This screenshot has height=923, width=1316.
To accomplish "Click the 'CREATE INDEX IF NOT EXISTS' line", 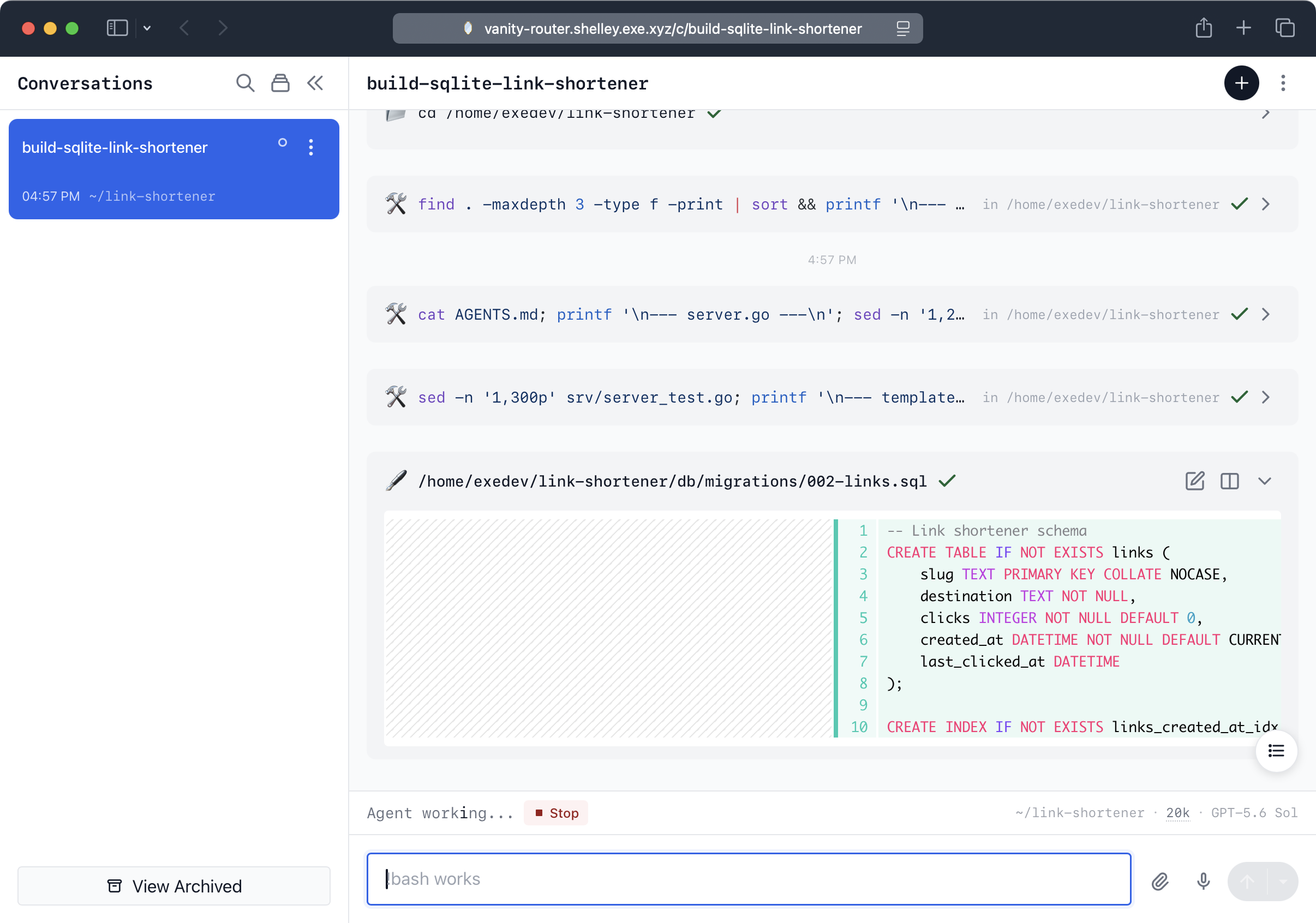I will point(1082,727).
